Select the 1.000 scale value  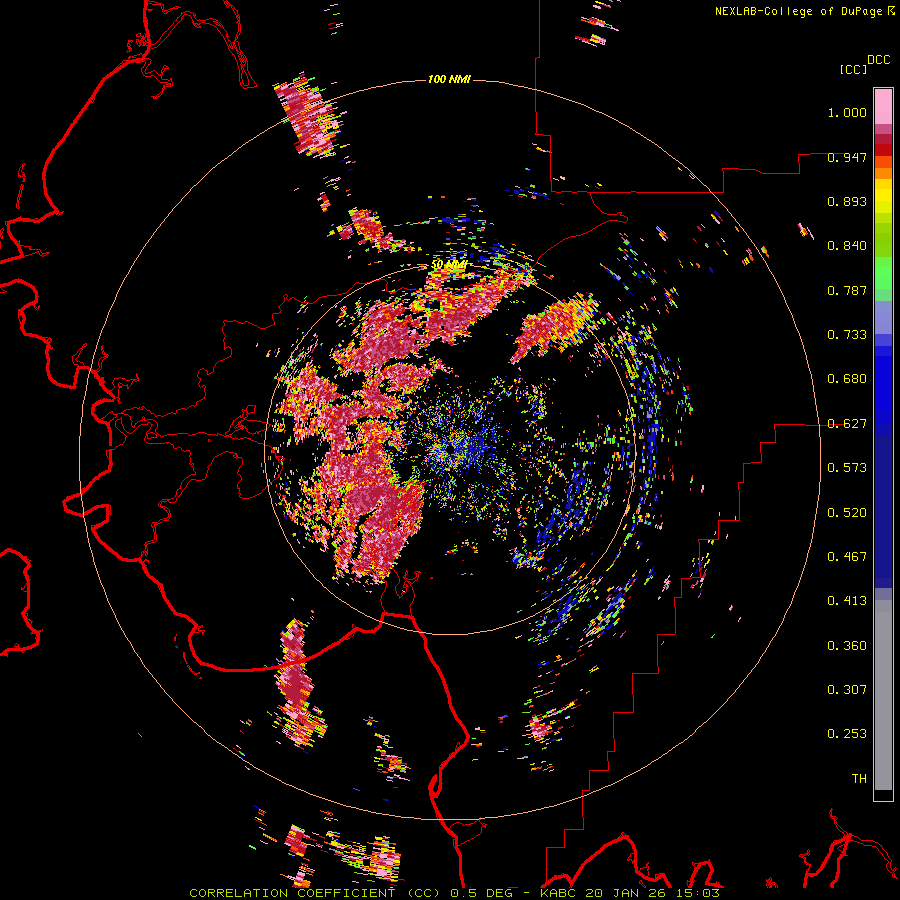[x=847, y=112]
